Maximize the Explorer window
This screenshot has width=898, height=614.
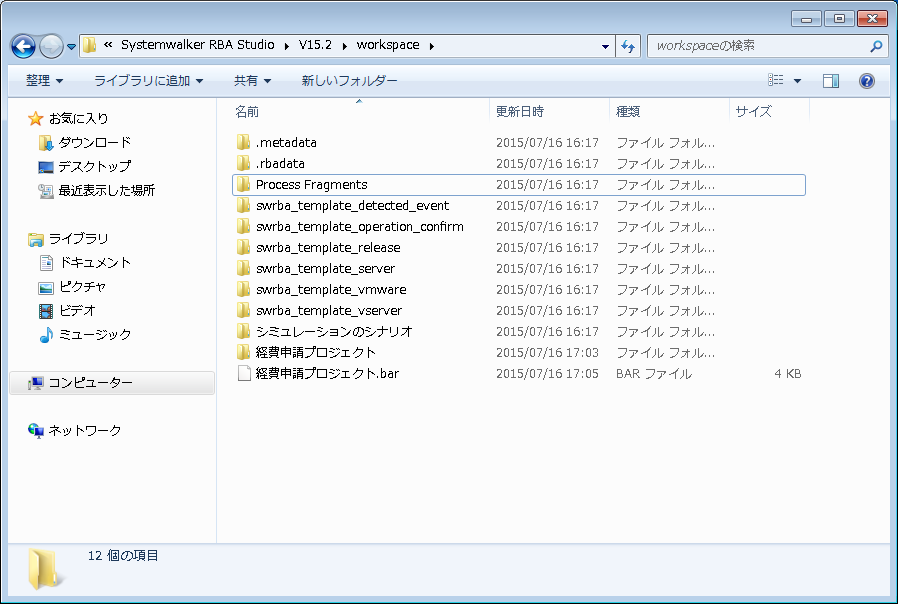coord(839,19)
